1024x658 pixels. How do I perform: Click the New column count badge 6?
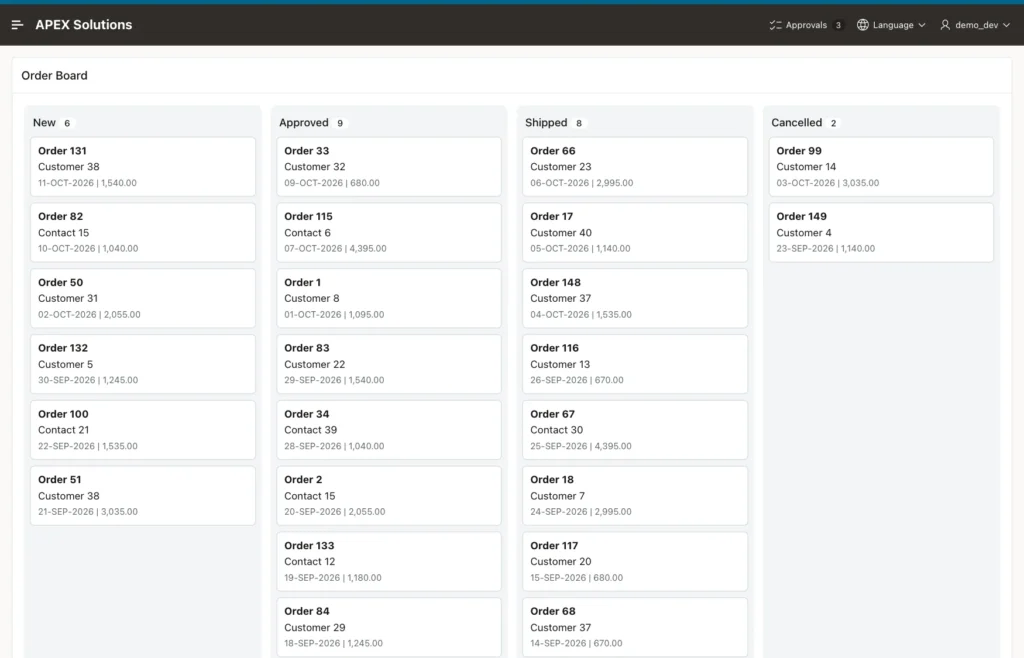click(x=67, y=123)
